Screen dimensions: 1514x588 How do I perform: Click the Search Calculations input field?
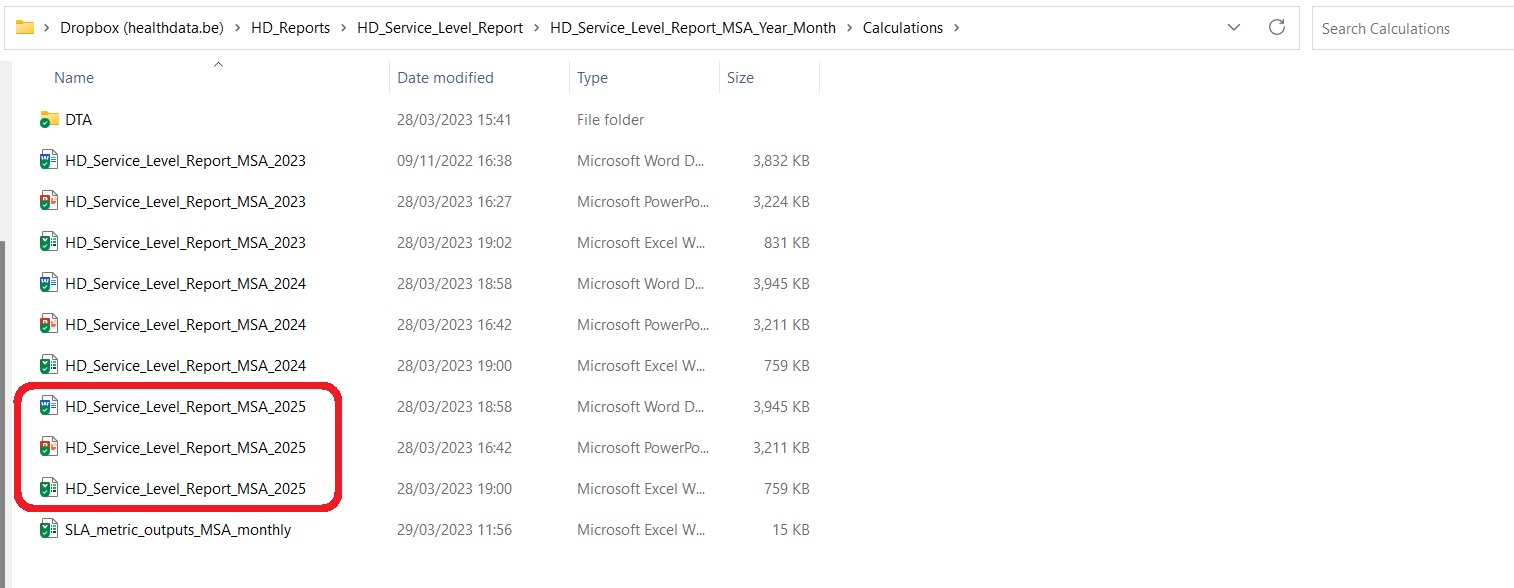click(x=1410, y=29)
